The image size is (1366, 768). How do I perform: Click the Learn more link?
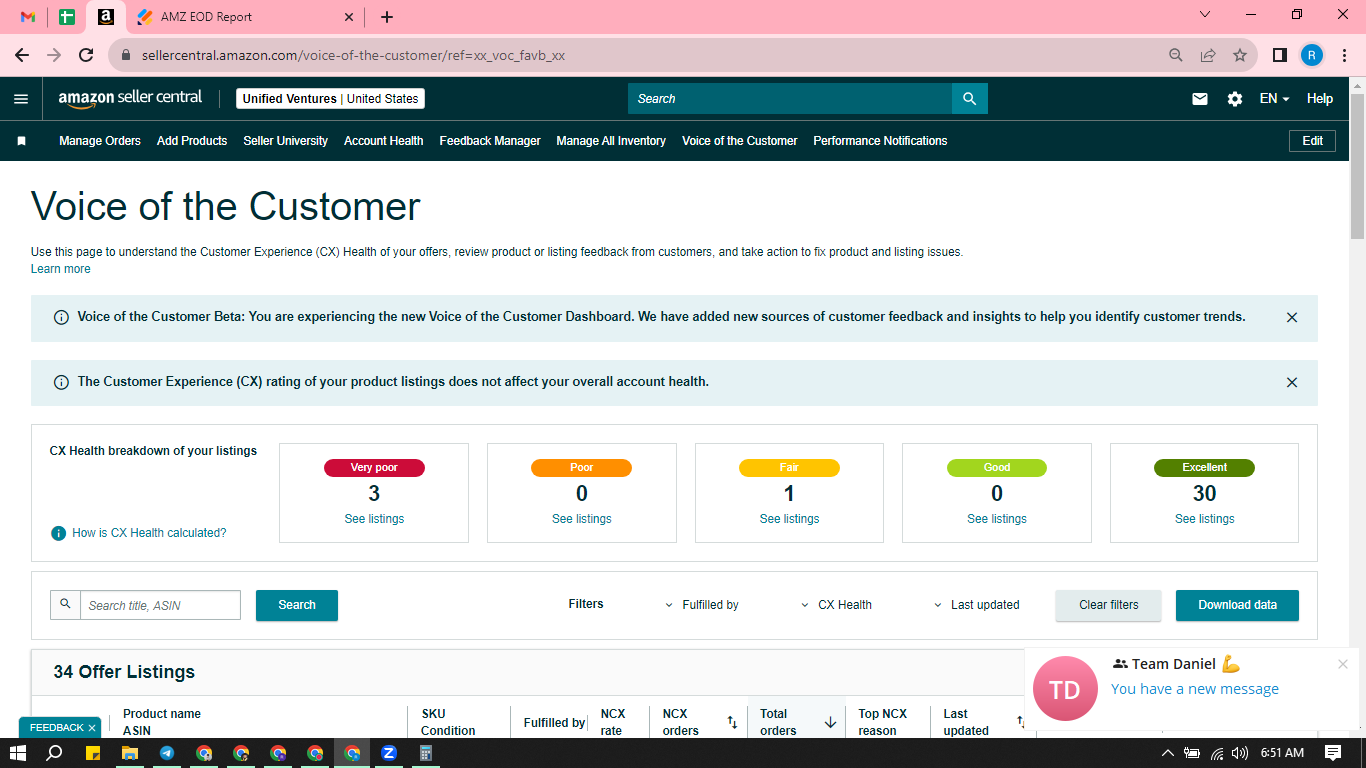[x=61, y=269]
